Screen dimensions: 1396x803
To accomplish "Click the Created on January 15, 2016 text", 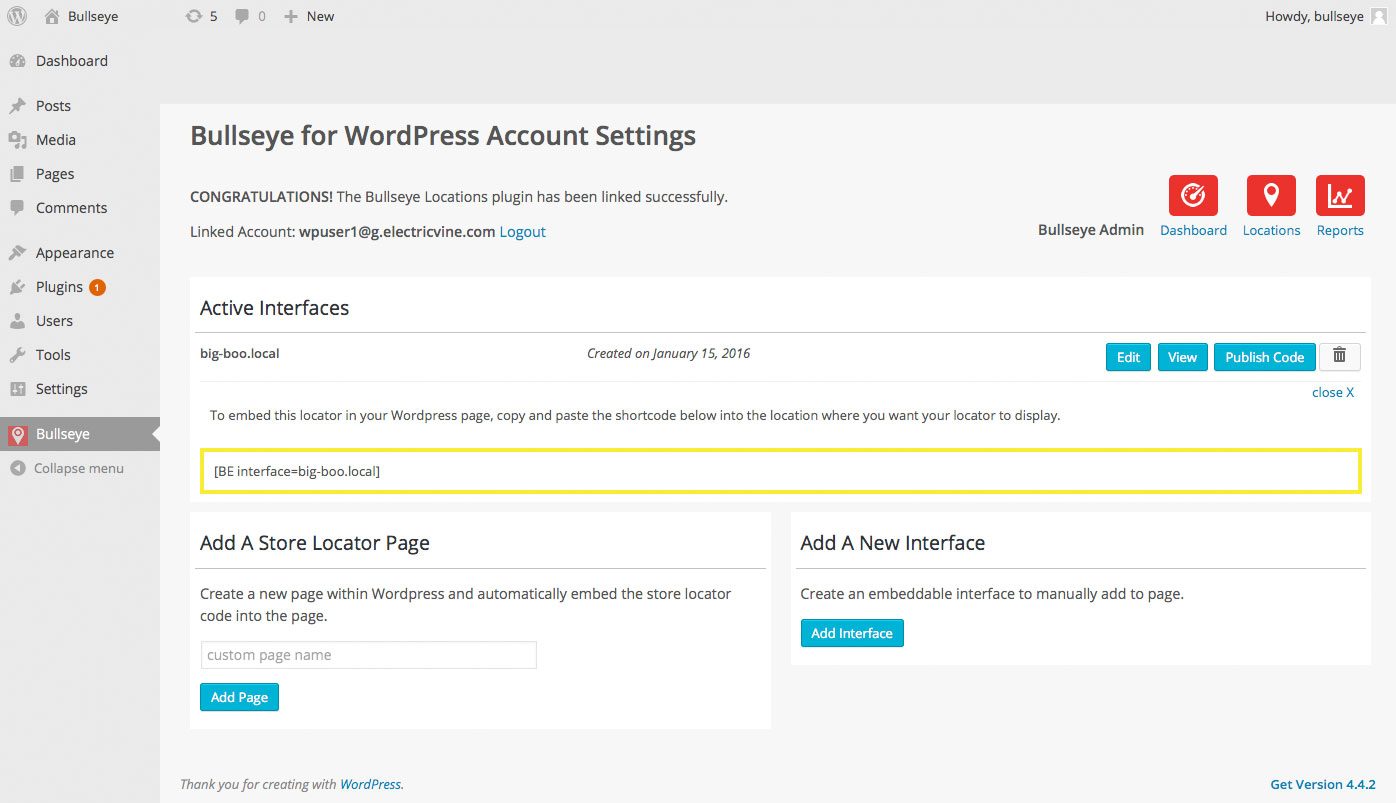I will point(668,353).
